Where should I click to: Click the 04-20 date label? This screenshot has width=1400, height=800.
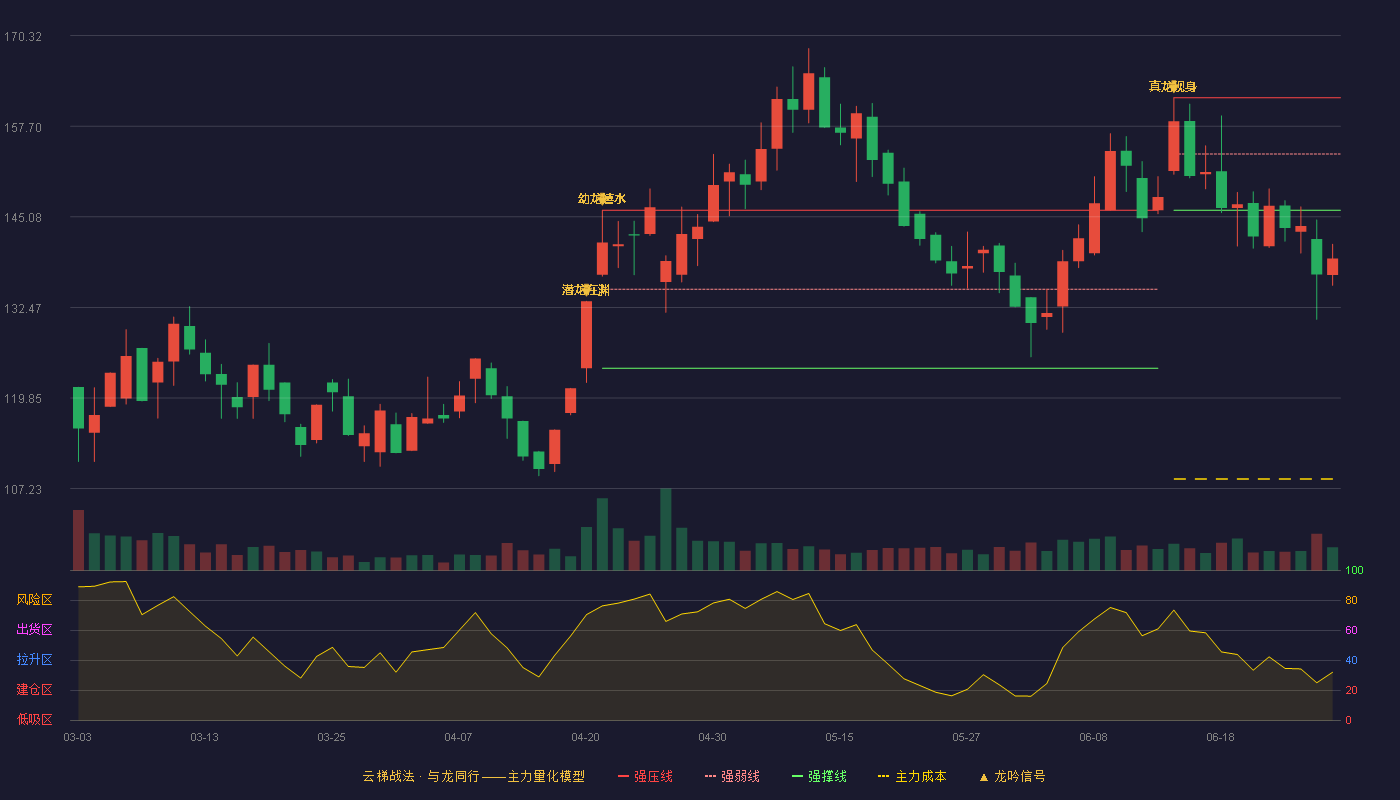[x=585, y=737]
